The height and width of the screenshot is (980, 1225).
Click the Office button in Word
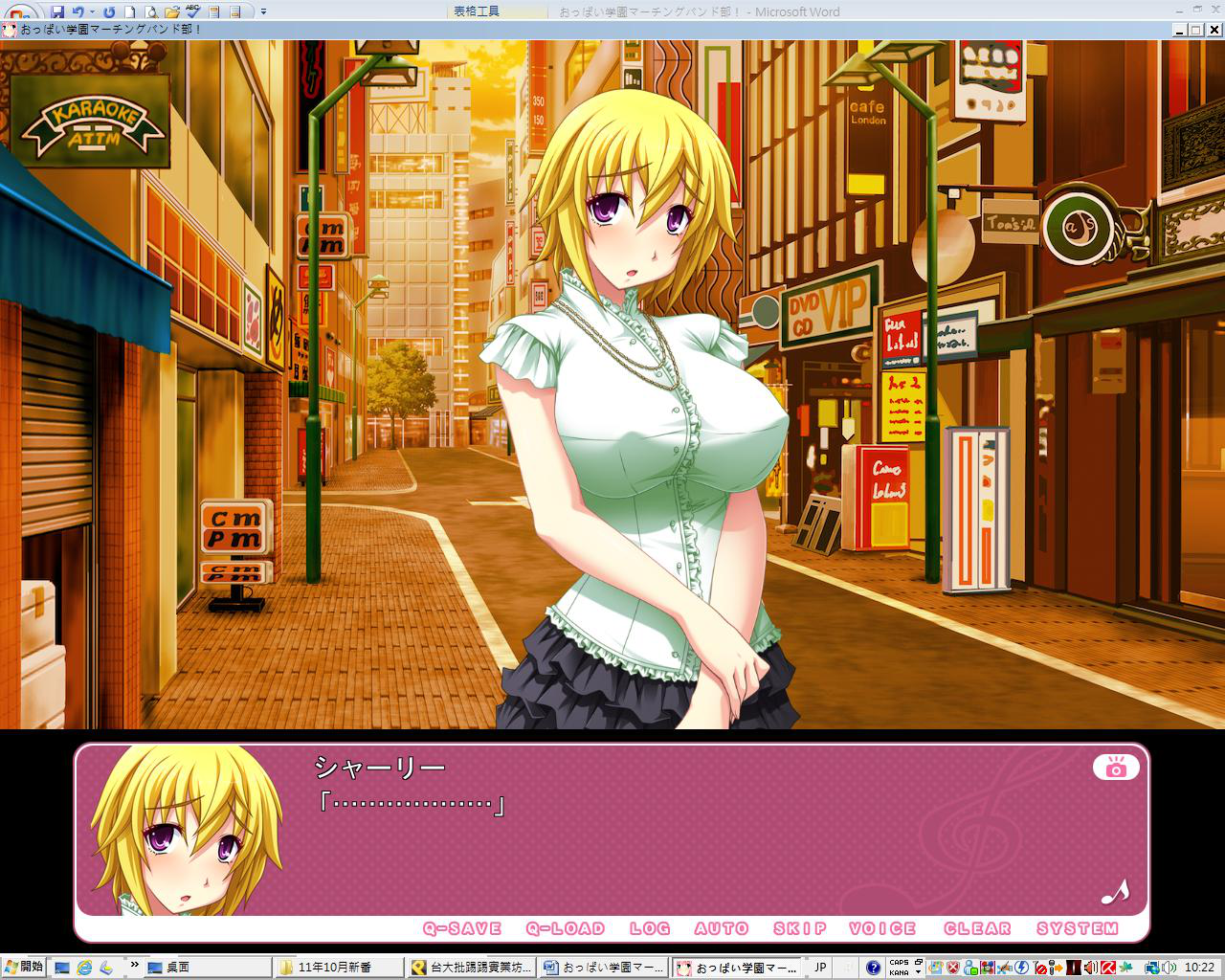tap(21, 10)
